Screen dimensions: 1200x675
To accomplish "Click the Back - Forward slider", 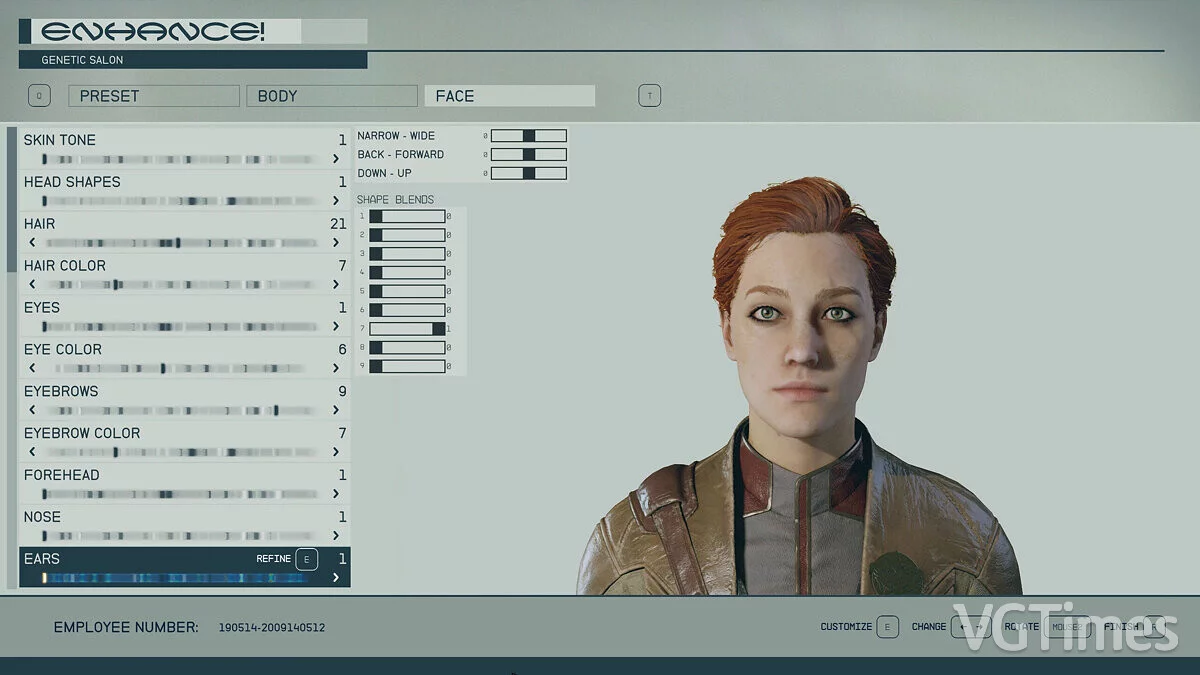I will pos(528,155).
